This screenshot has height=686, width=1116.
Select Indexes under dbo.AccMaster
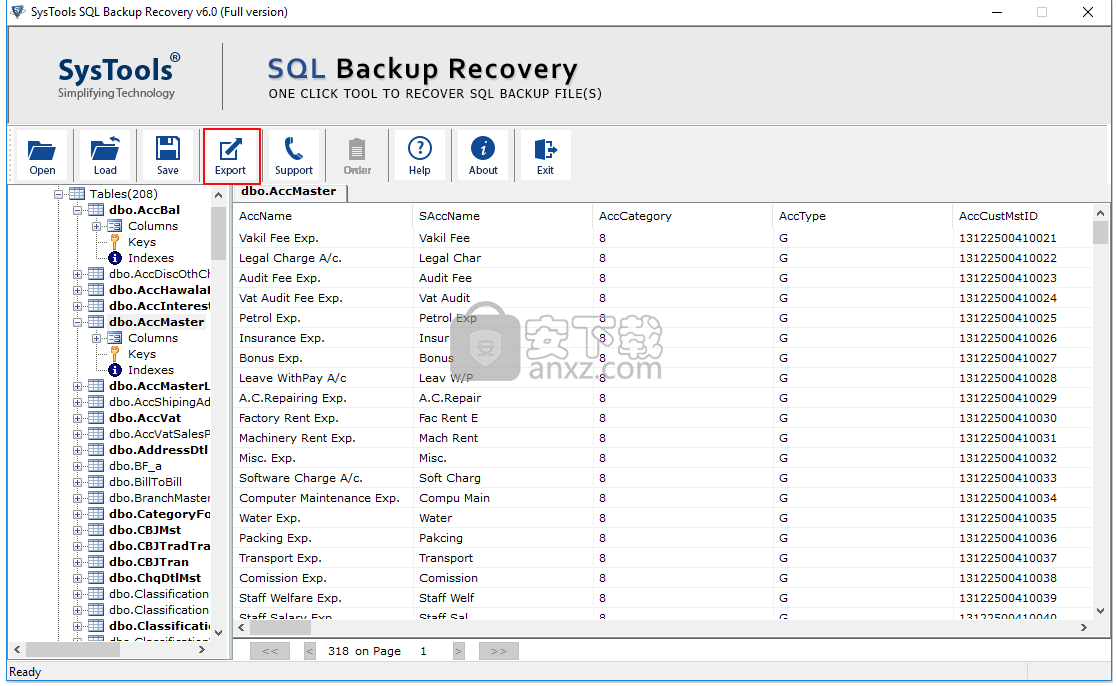(x=150, y=370)
